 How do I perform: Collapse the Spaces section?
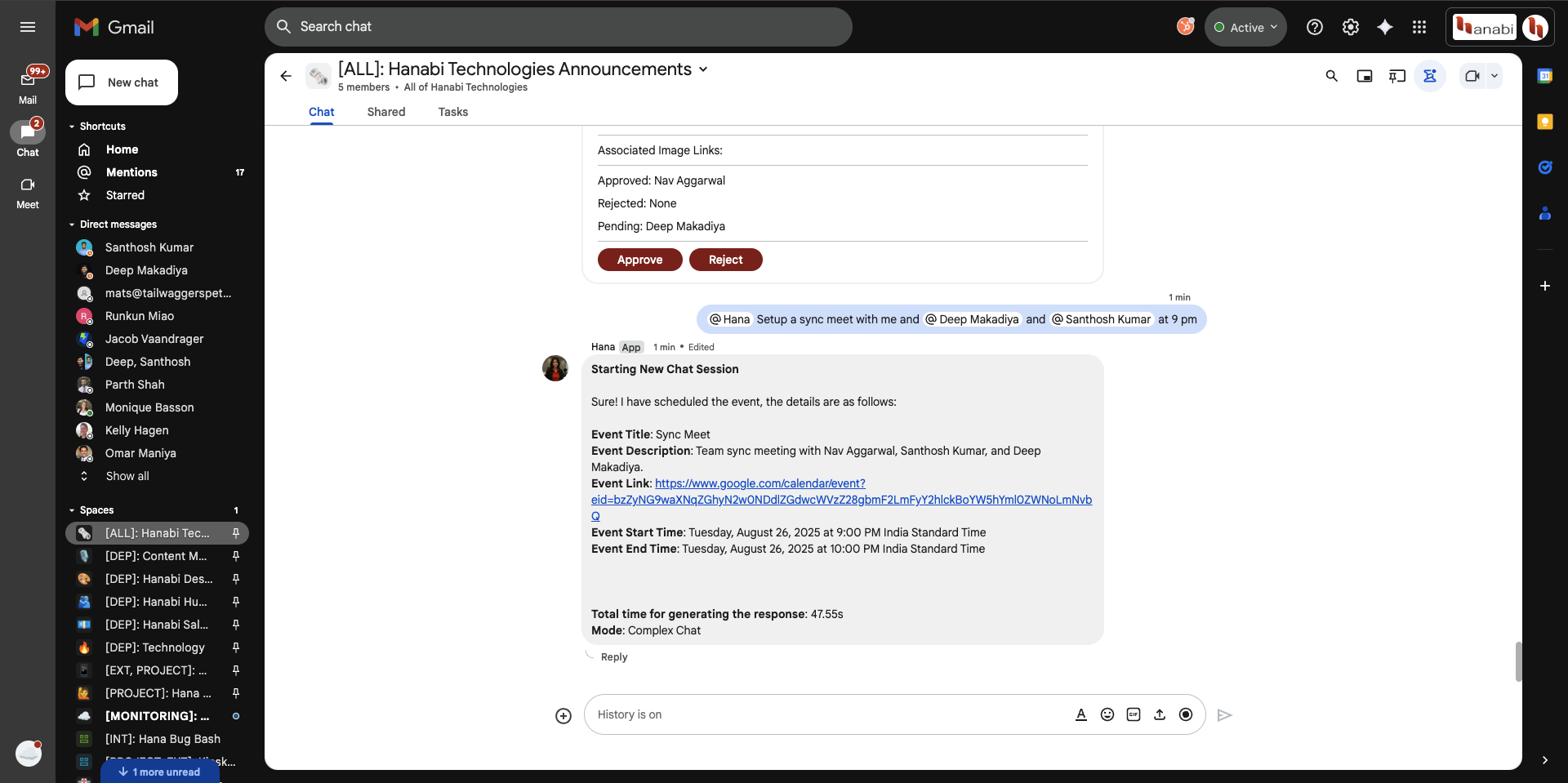point(72,510)
